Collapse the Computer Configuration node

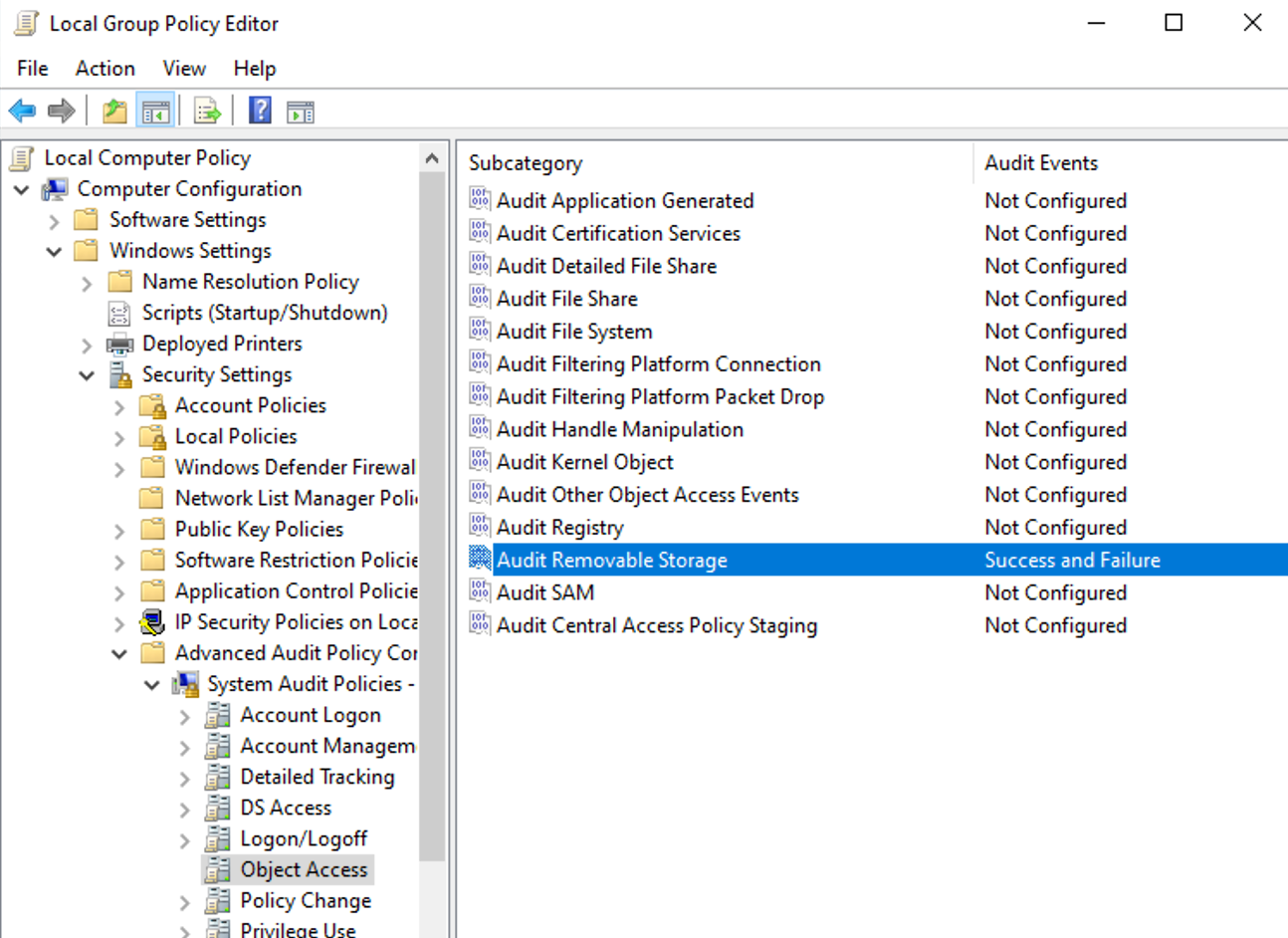(22, 189)
